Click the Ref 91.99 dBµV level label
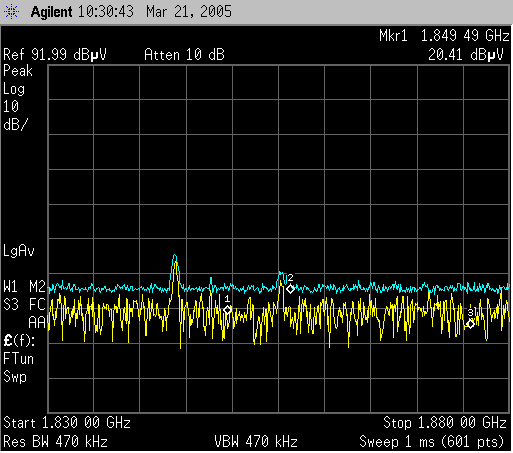The height and width of the screenshot is (453, 513). tap(55, 55)
